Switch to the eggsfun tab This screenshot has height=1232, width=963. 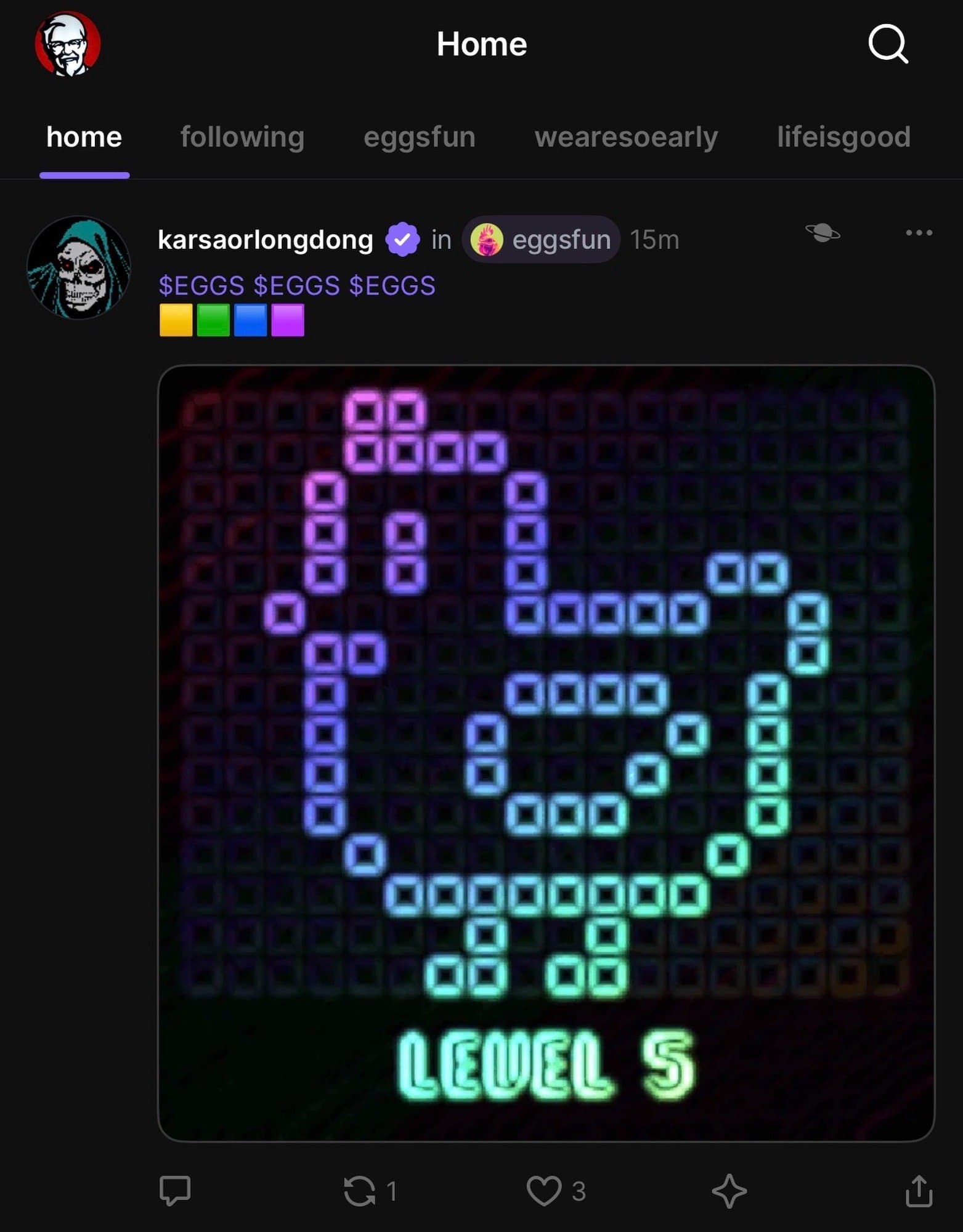(420, 137)
